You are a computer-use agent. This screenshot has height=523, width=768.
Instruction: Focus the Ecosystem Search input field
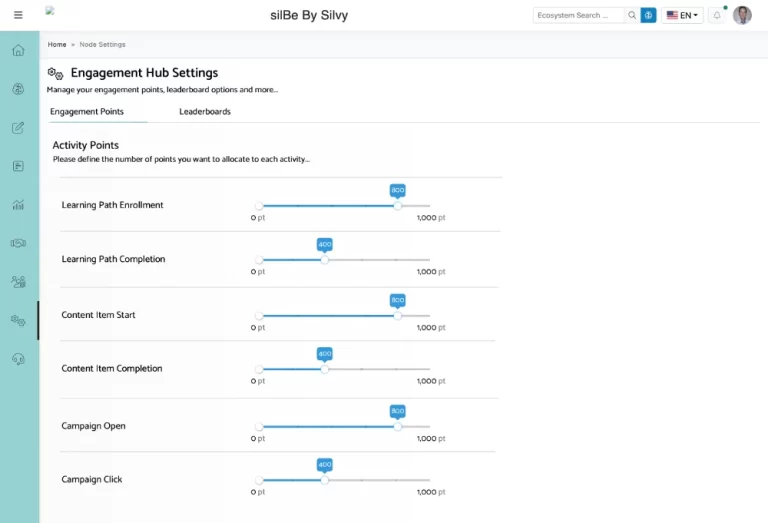[x=579, y=15]
